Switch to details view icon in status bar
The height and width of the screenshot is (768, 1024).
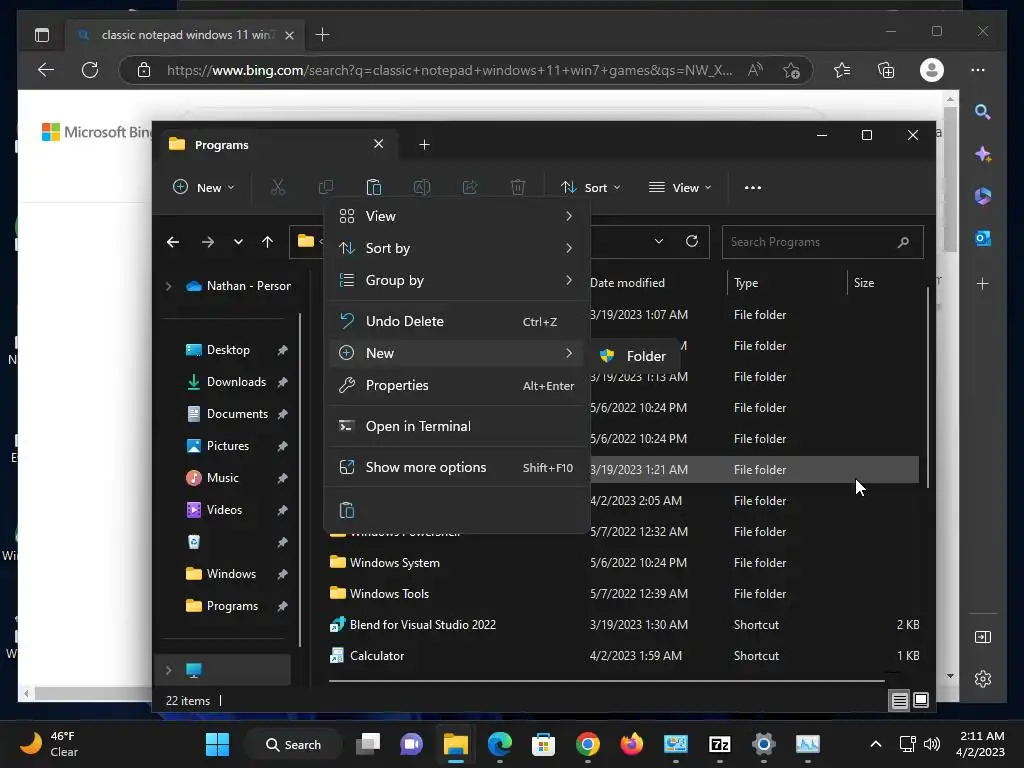899,701
